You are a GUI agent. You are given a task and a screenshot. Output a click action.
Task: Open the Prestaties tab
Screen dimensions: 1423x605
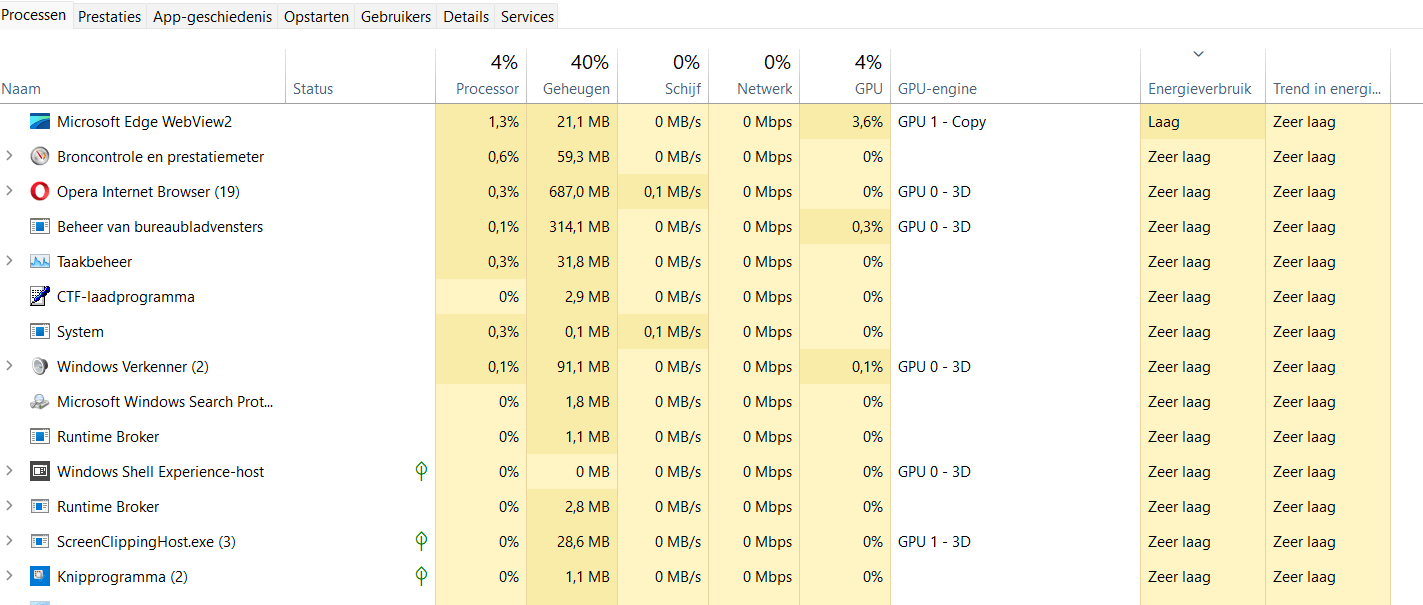[110, 17]
